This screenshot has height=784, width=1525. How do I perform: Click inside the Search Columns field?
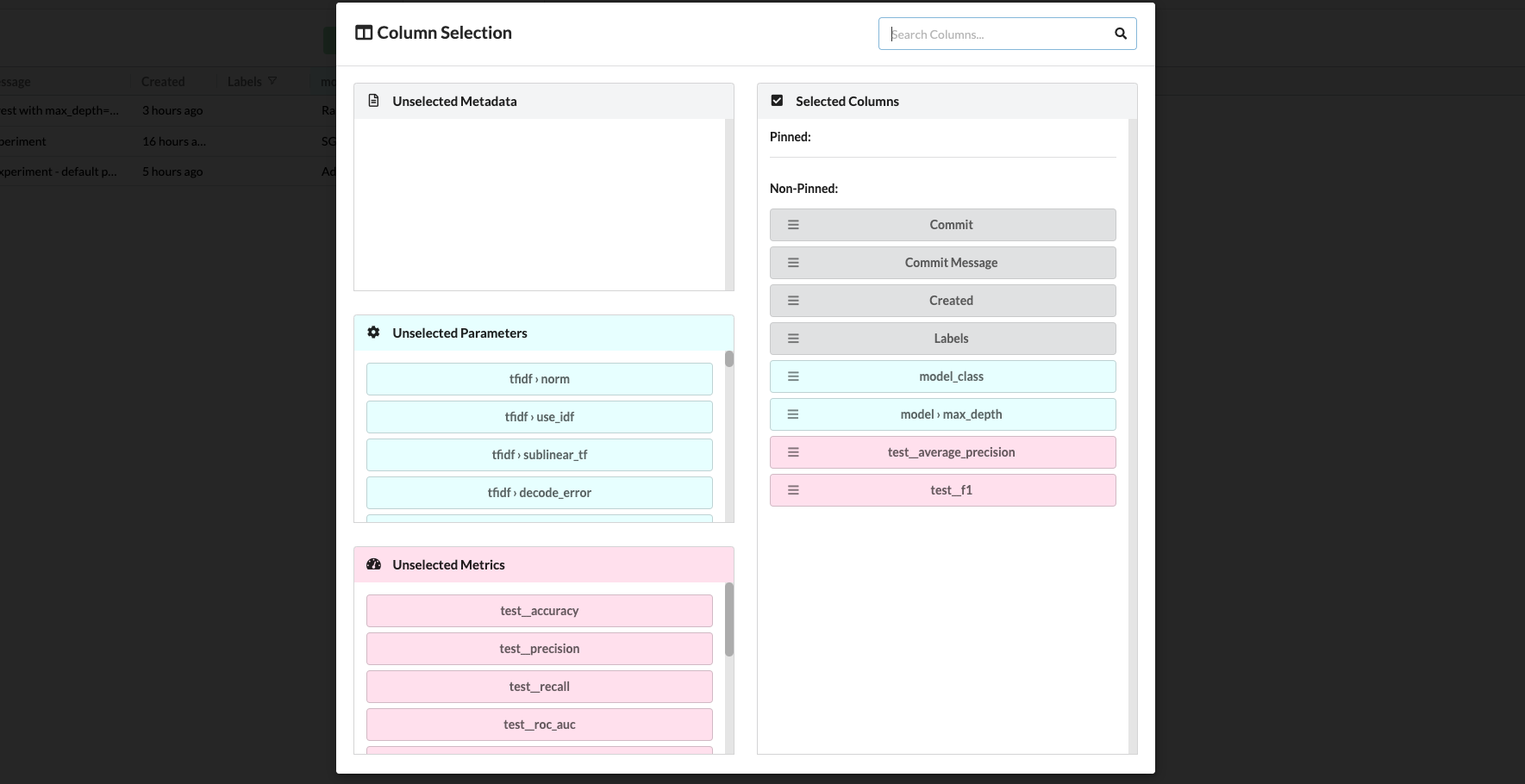point(991,34)
